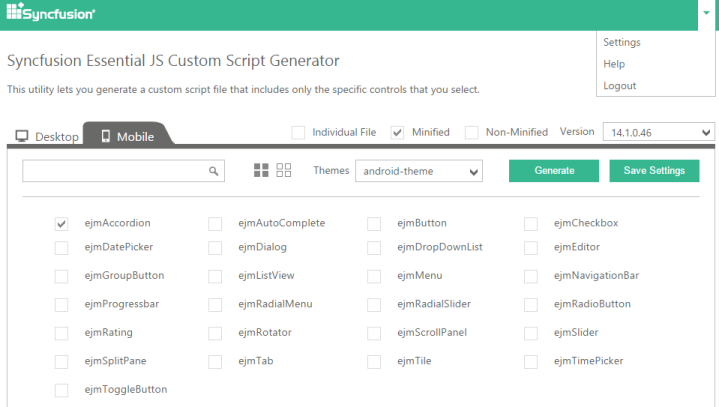Click the Mobile phone icon
719x407 pixels.
tap(105, 136)
